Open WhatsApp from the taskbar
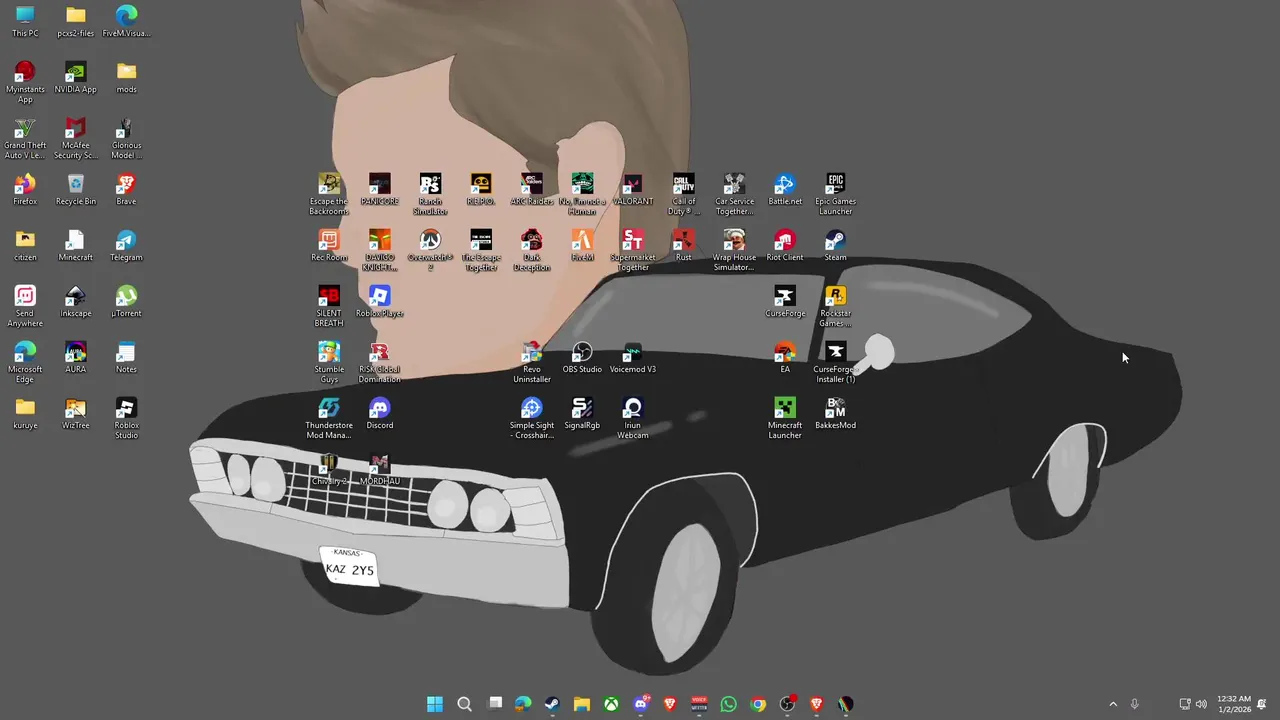1280x720 pixels. pos(728,704)
